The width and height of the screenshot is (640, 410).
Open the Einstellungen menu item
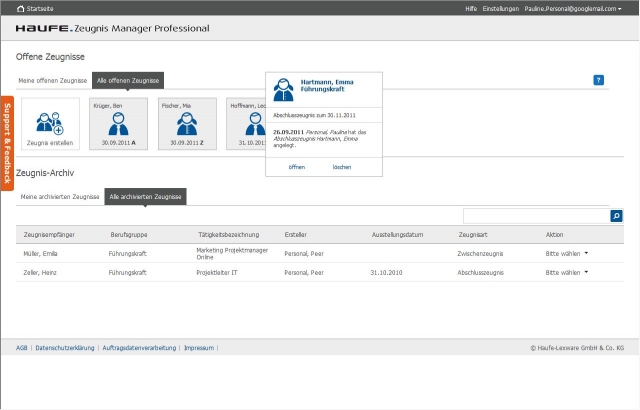click(x=500, y=8)
